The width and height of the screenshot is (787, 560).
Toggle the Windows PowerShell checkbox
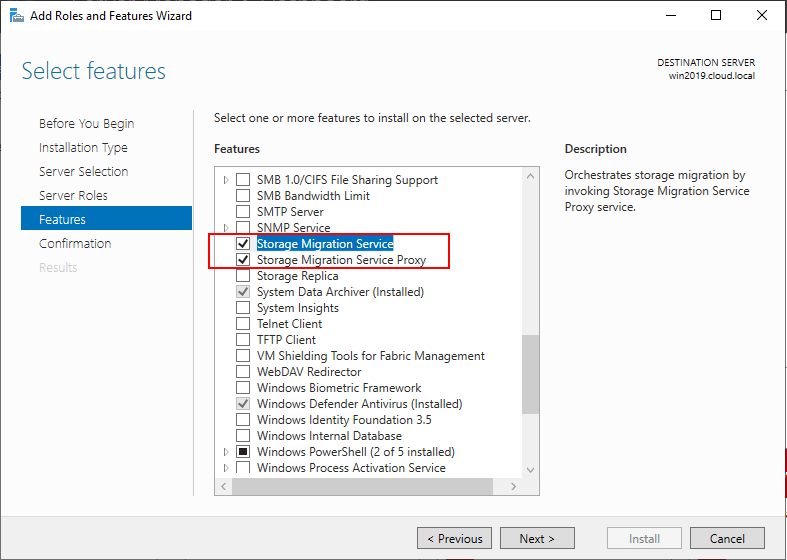tap(243, 452)
